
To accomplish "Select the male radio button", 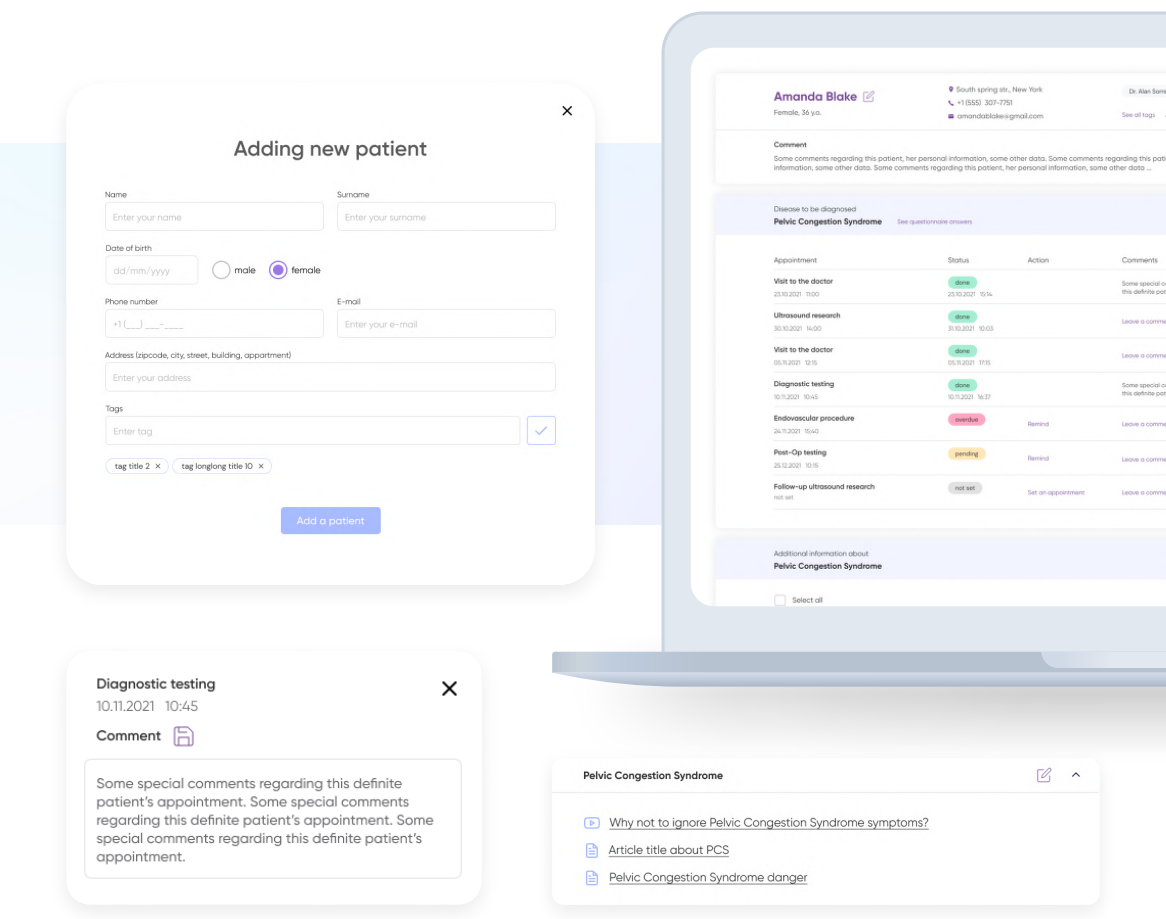I will (x=221, y=270).
